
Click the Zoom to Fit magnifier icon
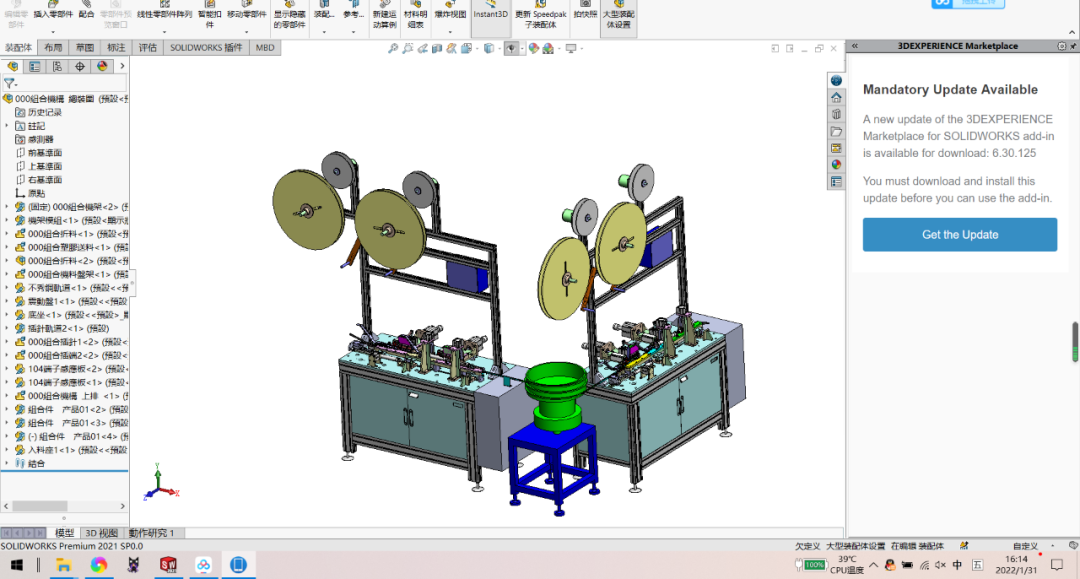click(393, 48)
